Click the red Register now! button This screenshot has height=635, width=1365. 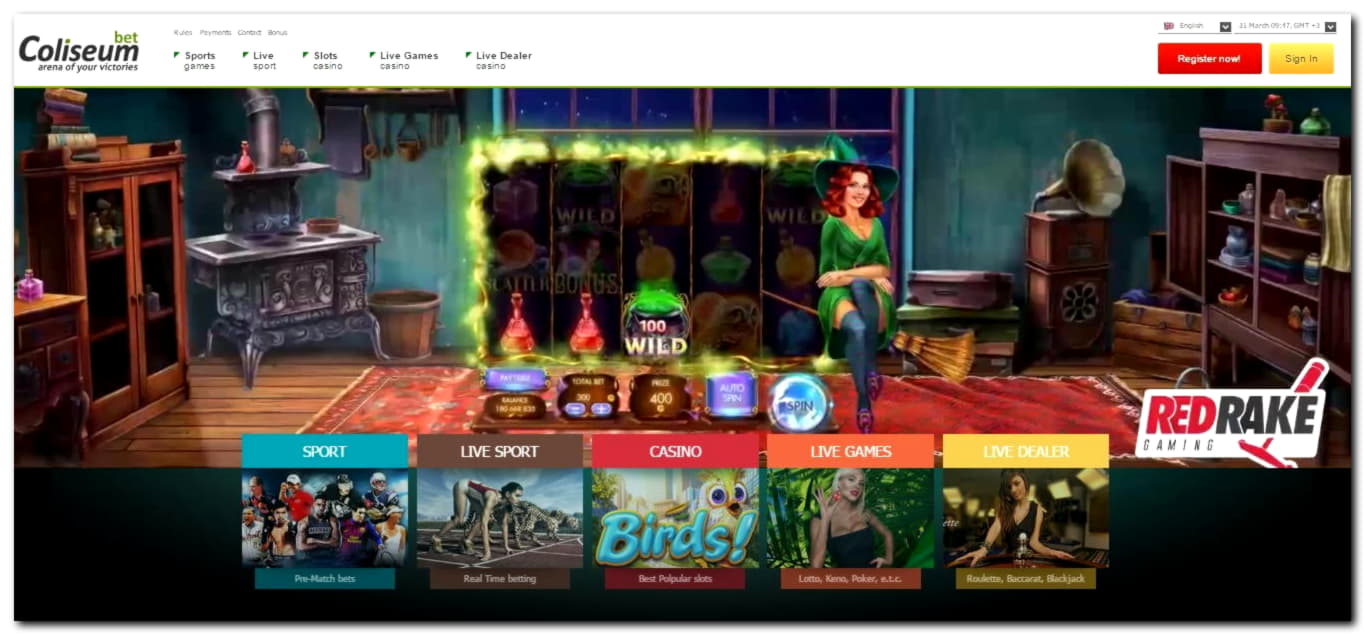tap(1209, 59)
